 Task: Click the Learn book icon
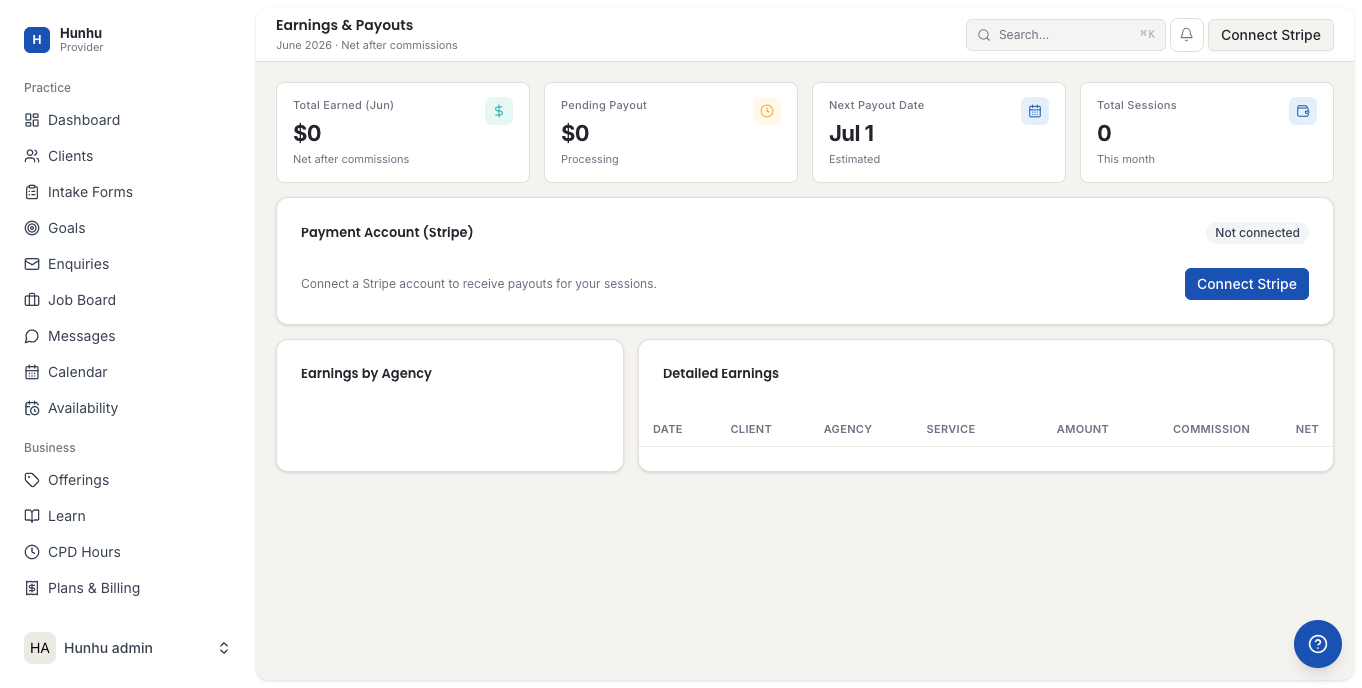coord(32,516)
